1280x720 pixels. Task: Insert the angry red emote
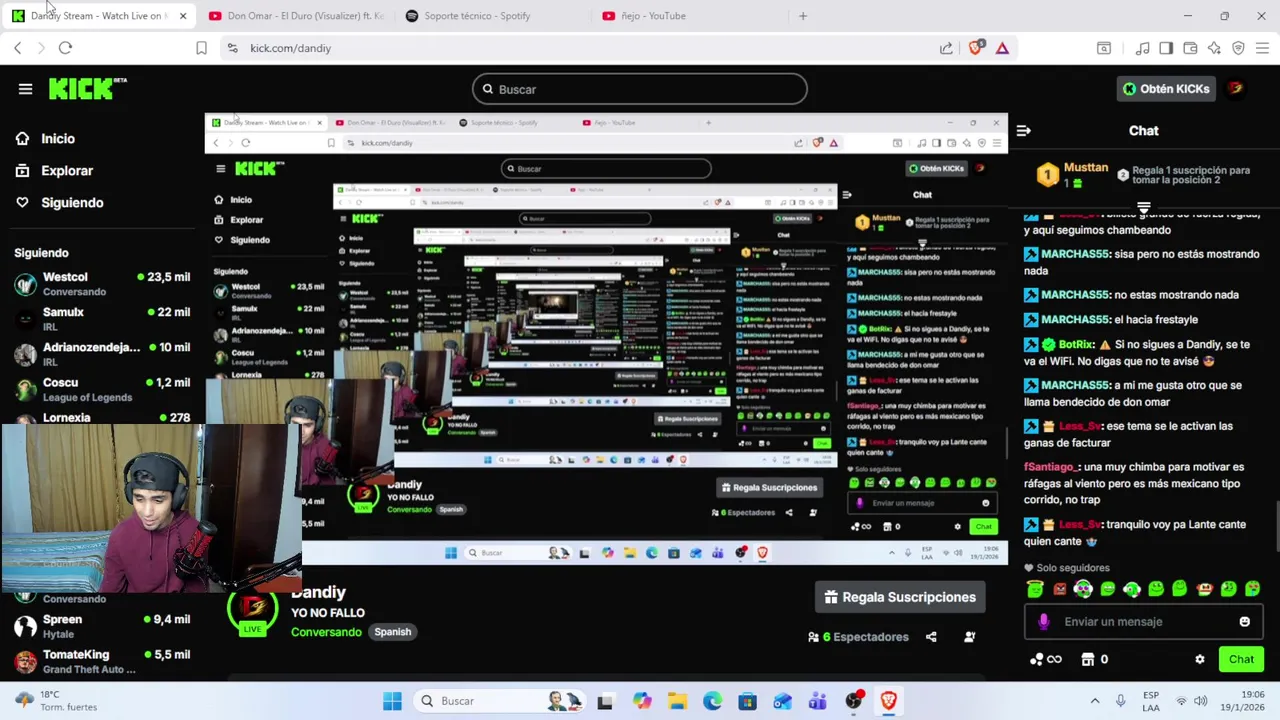(x=1059, y=589)
